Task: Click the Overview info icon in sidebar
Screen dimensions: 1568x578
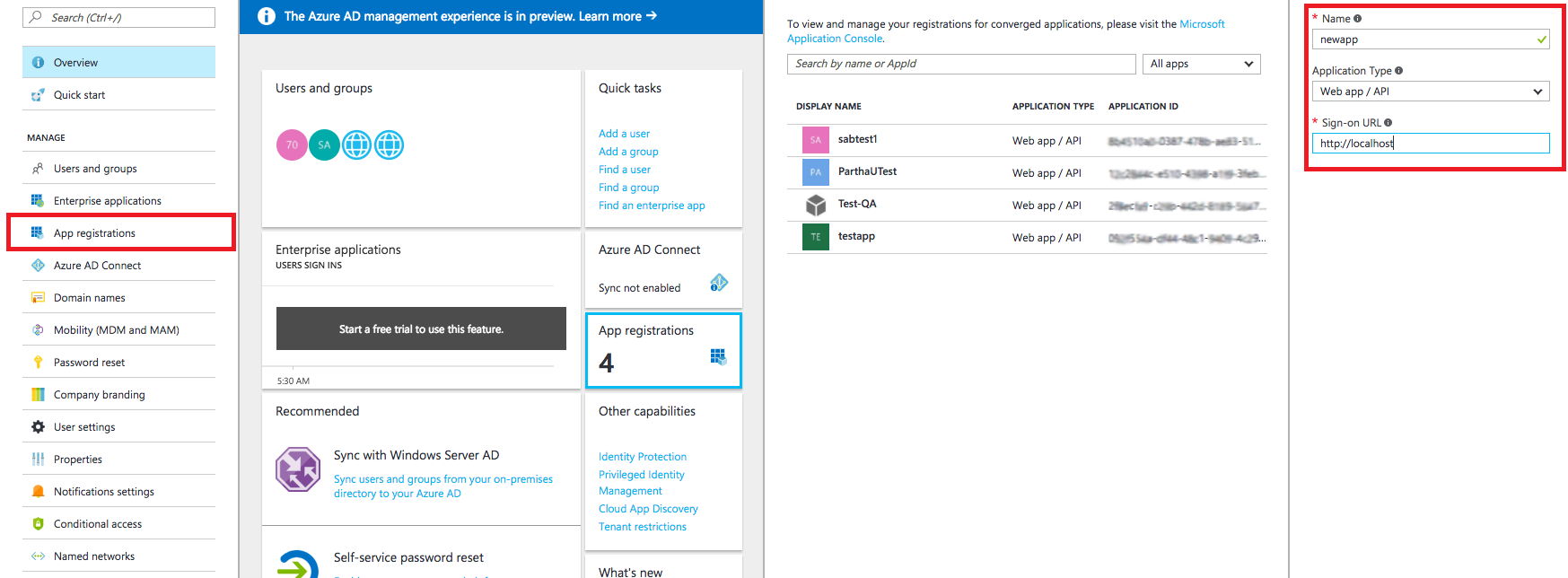Action: pos(38,63)
